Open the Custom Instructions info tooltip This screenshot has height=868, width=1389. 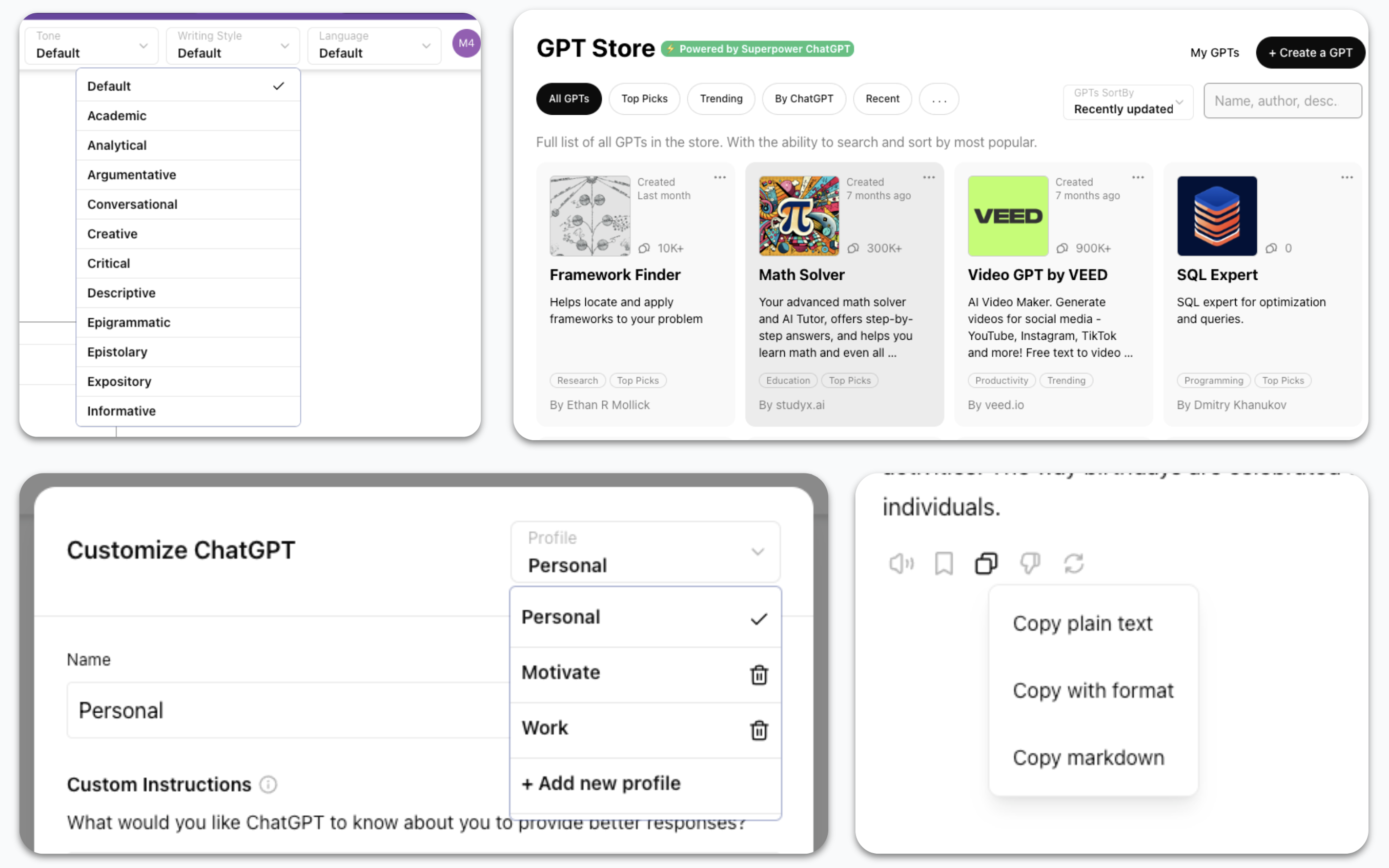click(x=268, y=784)
